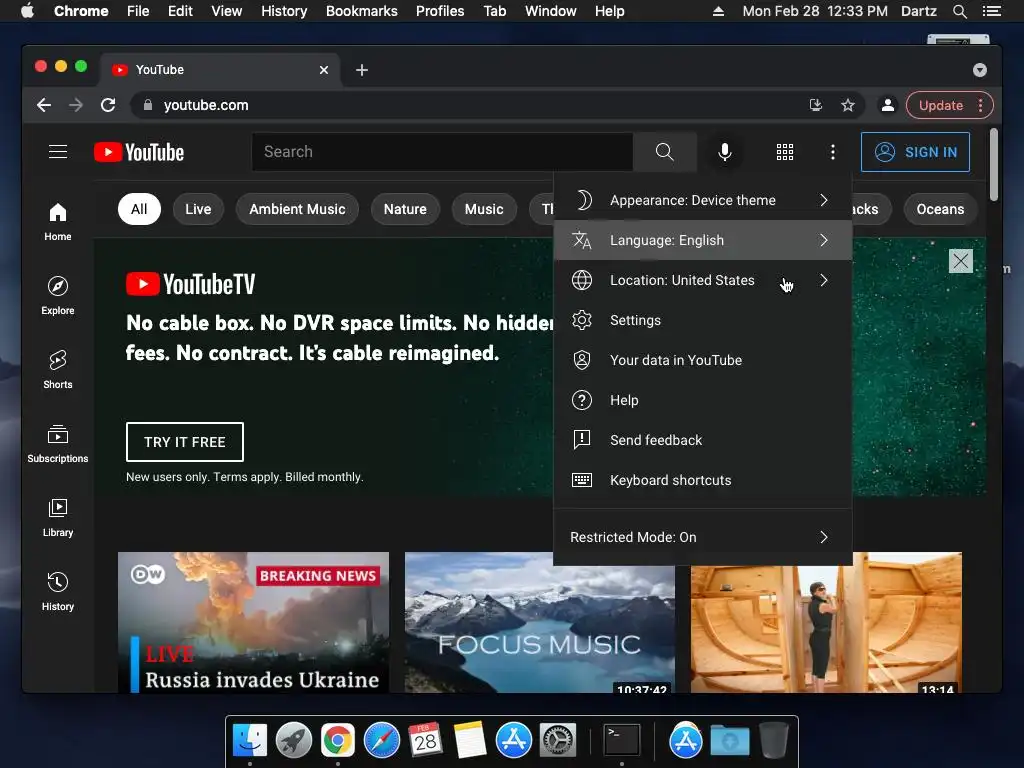Image resolution: width=1024 pixels, height=768 pixels.
Task: Open Language: English submenu
Action: 703,240
